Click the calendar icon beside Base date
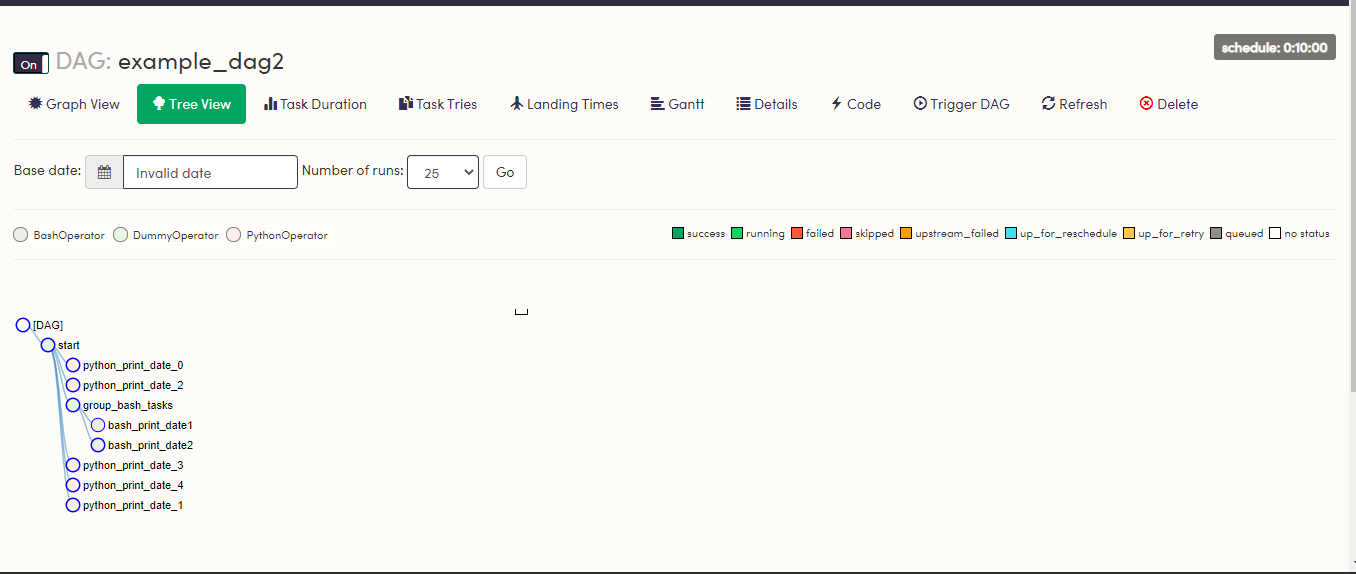This screenshot has width=1356, height=574. (104, 172)
